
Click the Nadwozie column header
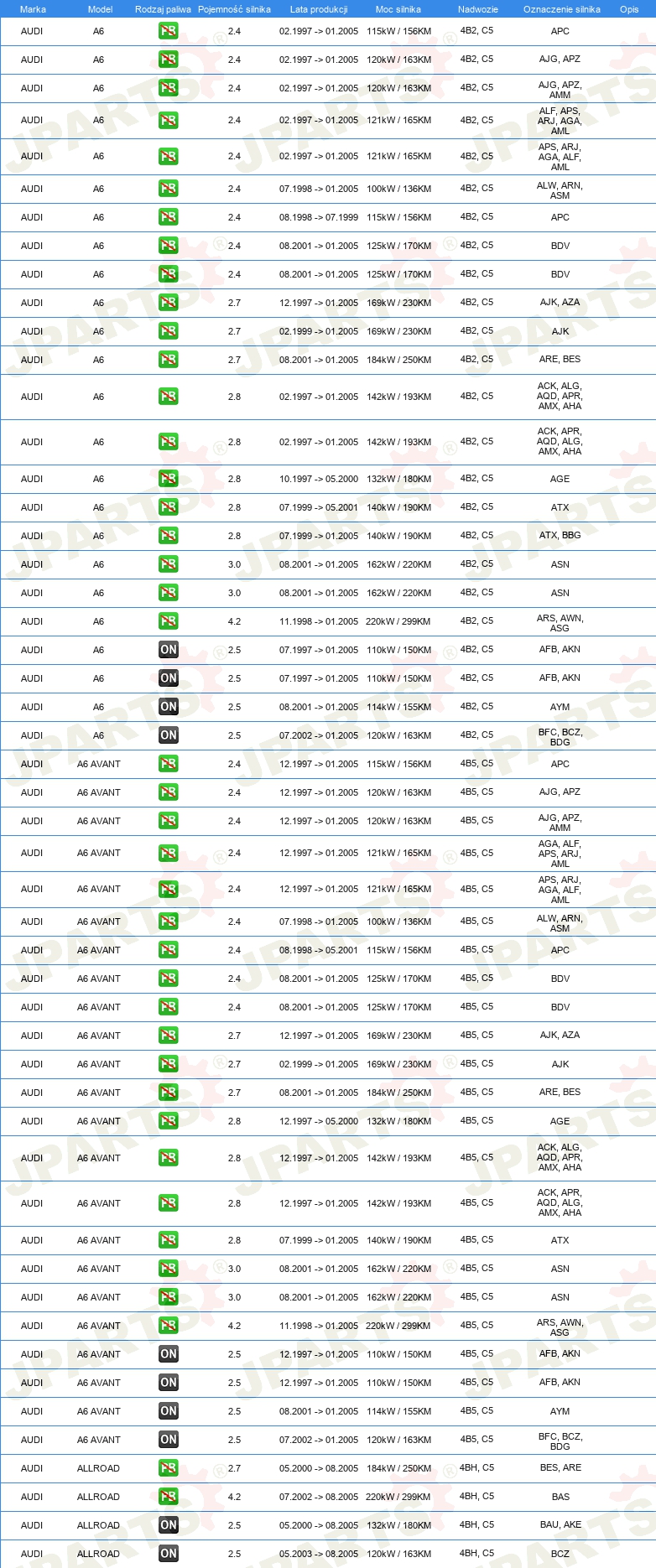click(x=478, y=9)
